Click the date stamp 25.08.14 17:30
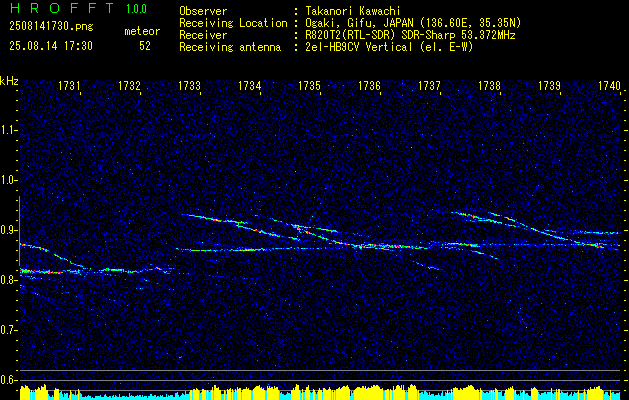Screen dimensions: 629x400 (x=51, y=46)
